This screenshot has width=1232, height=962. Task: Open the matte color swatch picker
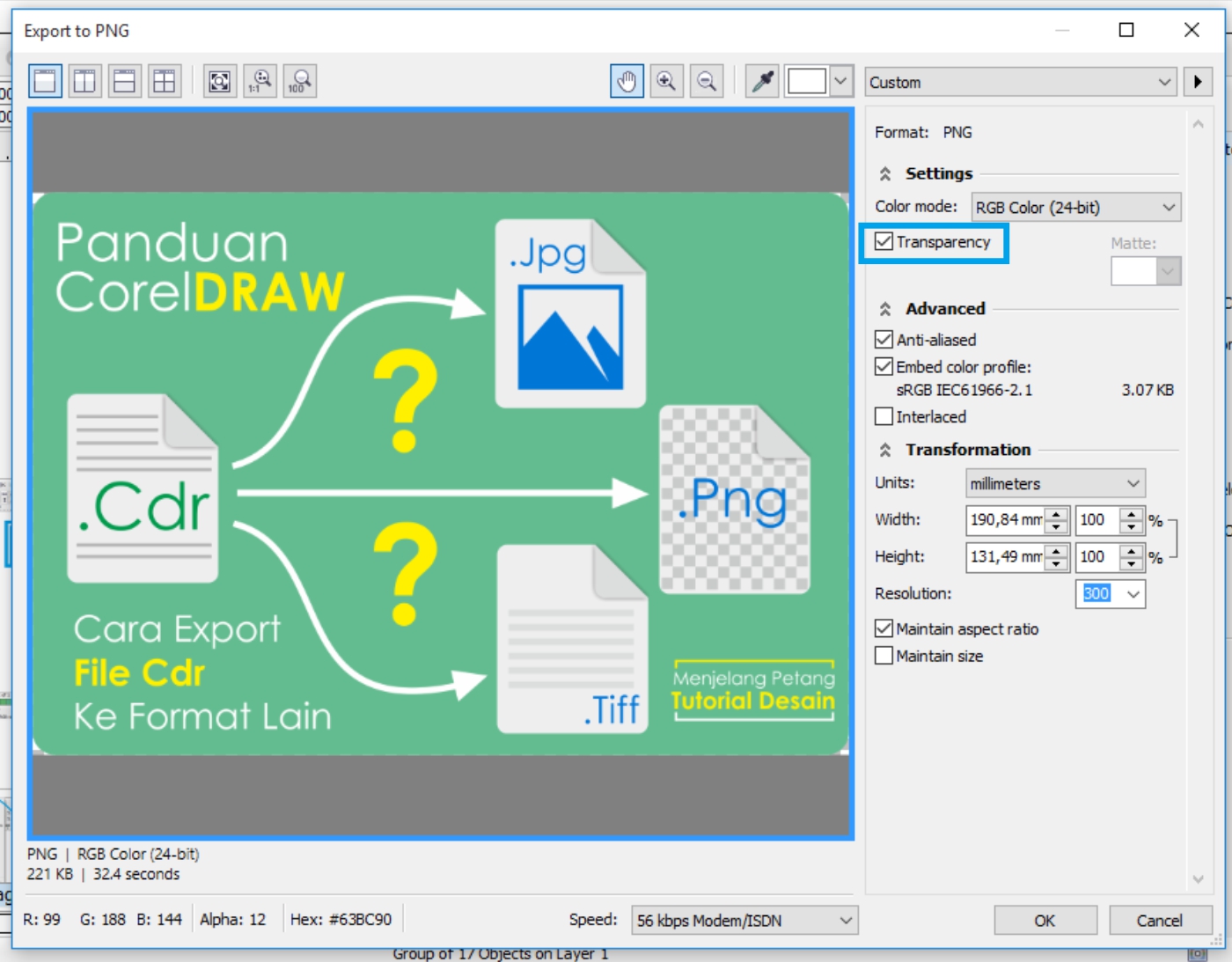1170,270
